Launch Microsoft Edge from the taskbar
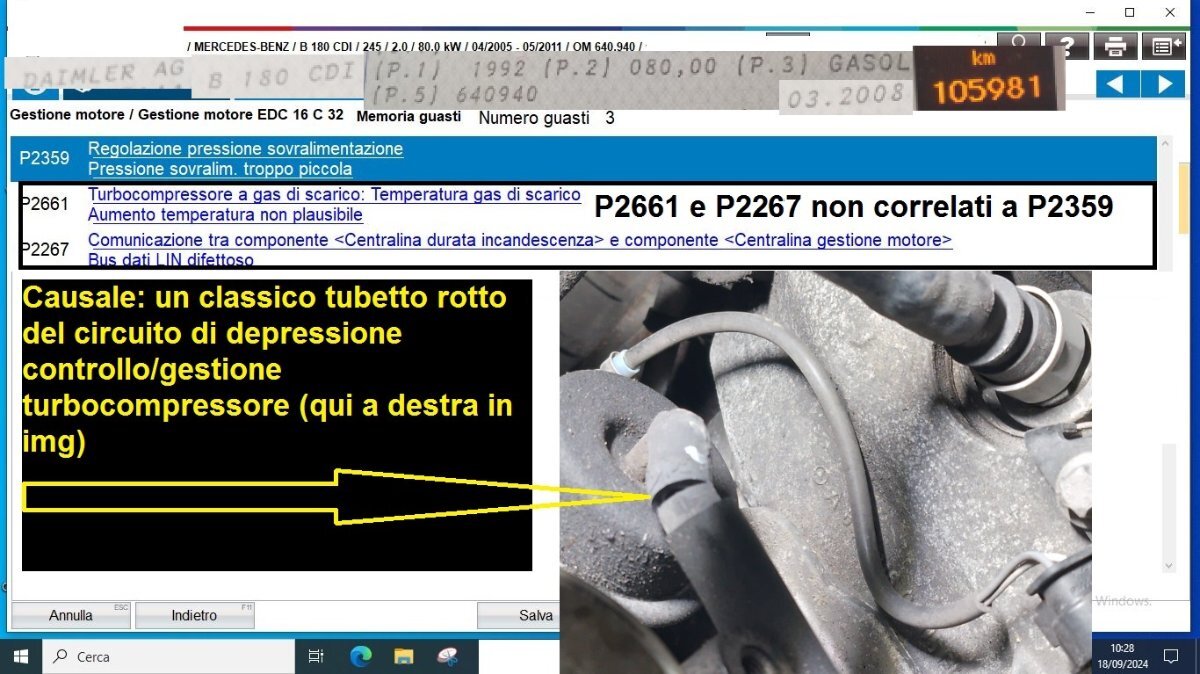 pyautogui.click(x=361, y=656)
